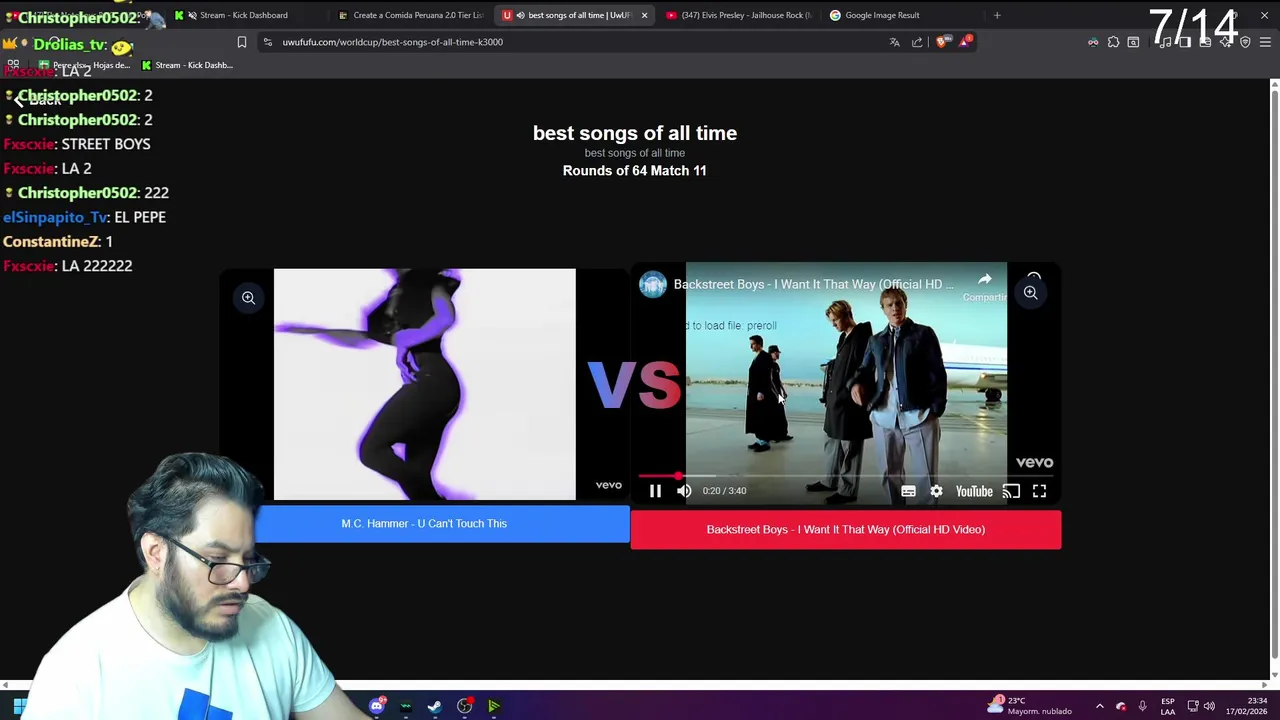Open the browser hamburger menu
The width and height of the screenshot is (1280, 720).
pos(1265,42)
